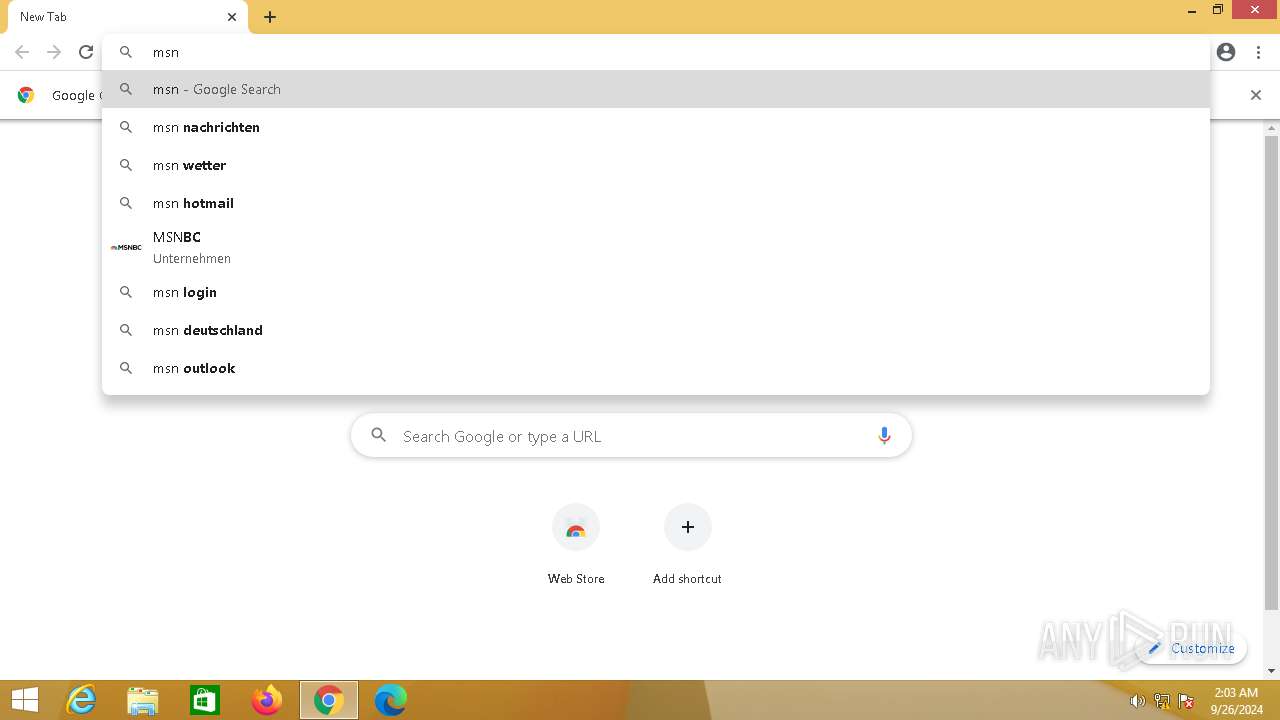Open a new tab with the plus button
The width and height of the screenshot is (1280, 720).
click(270, 17)
